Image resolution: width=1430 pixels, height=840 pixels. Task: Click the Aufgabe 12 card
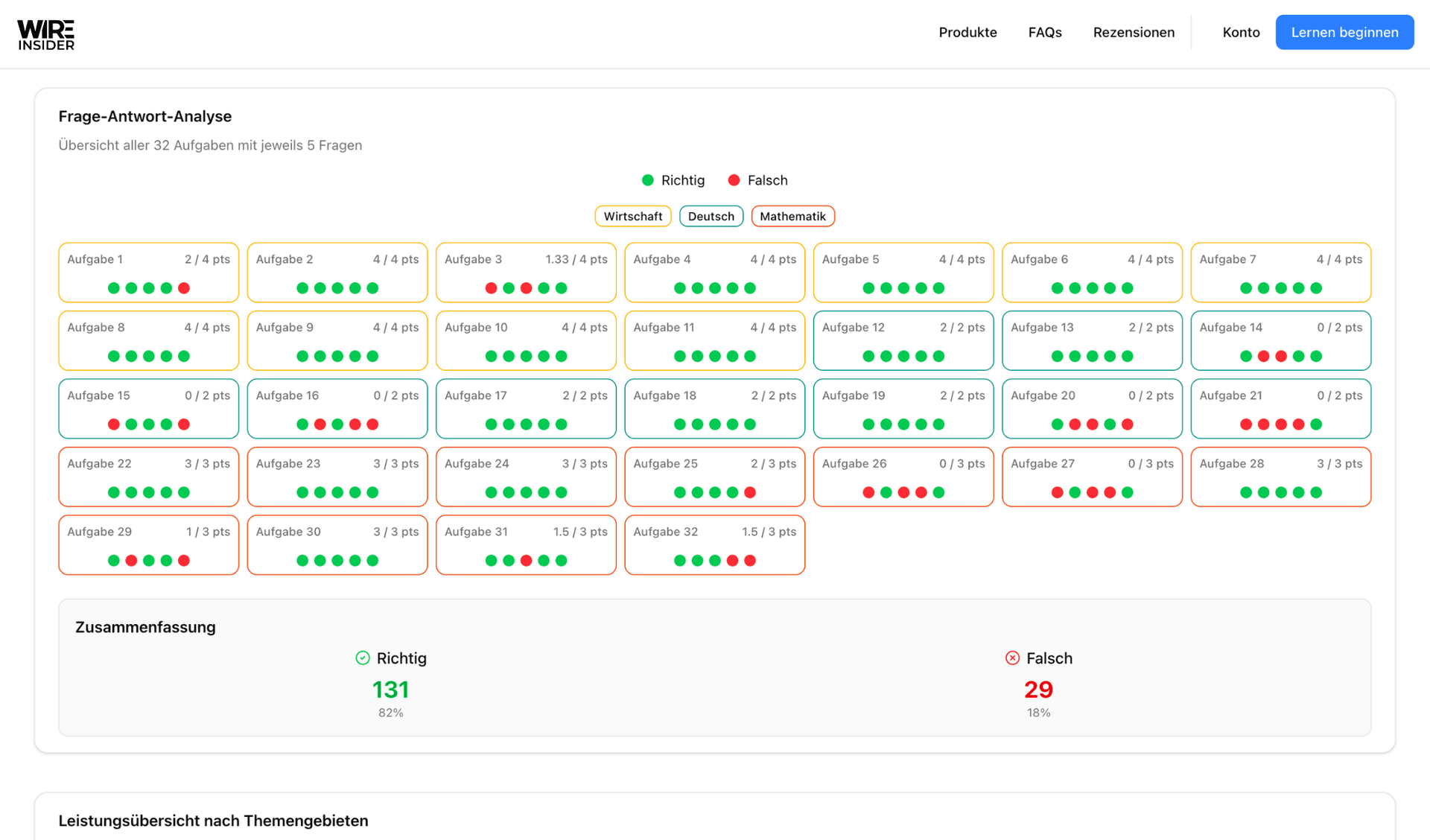pyautogui.click(x=903, y=340)
